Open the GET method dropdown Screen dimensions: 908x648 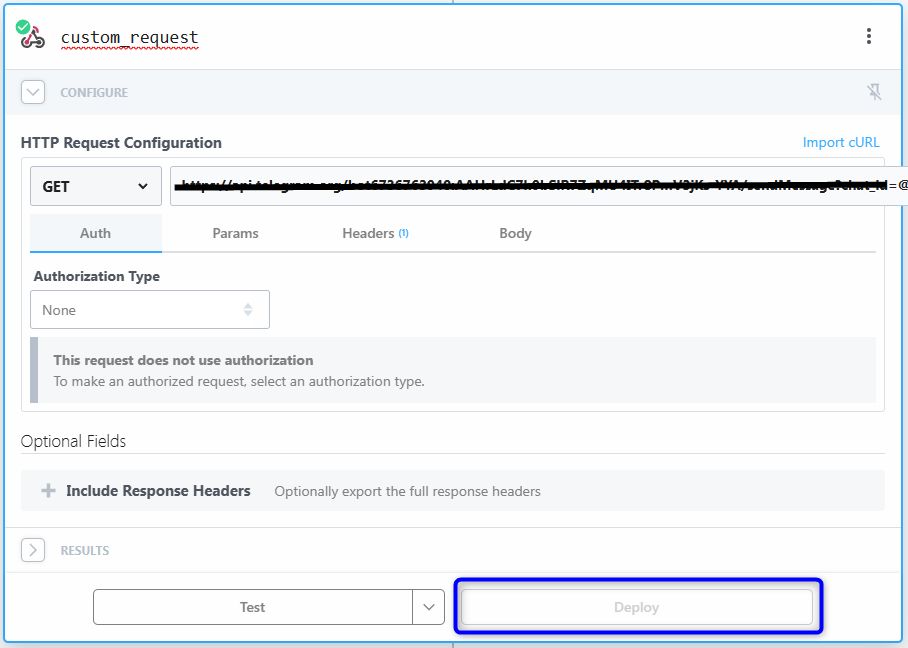[x=96, y=186]
